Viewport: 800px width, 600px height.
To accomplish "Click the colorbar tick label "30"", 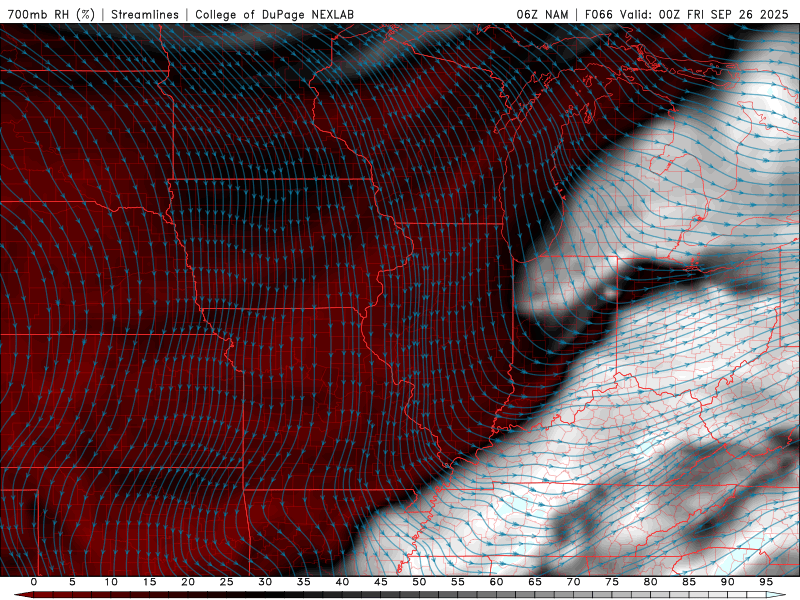I will (x=265, y=582).
